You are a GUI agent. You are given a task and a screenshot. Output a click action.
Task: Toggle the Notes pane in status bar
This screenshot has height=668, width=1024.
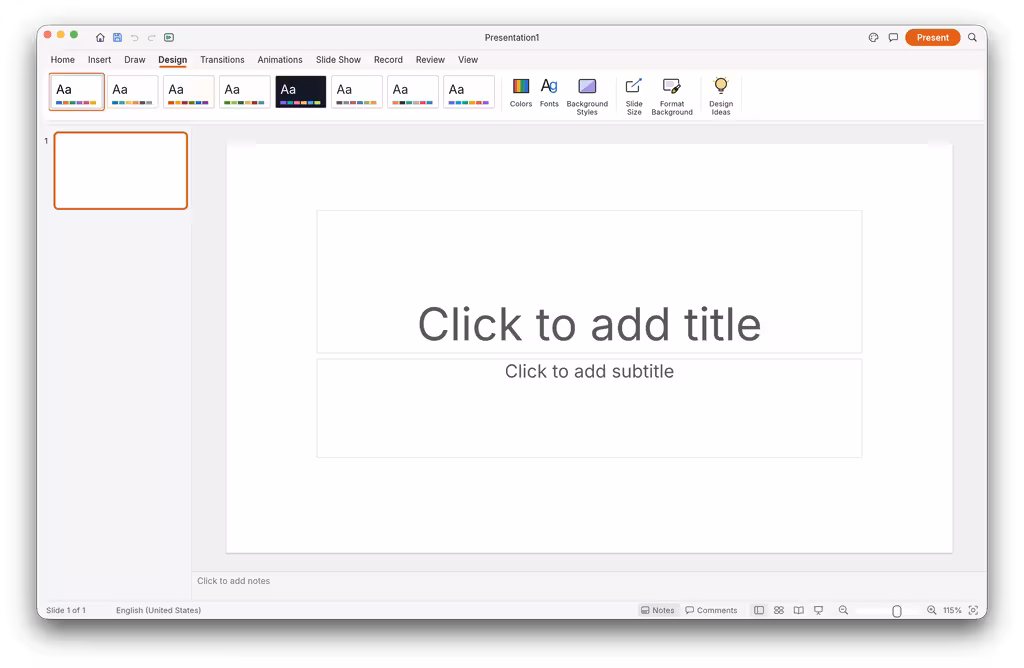pos(657,610)
